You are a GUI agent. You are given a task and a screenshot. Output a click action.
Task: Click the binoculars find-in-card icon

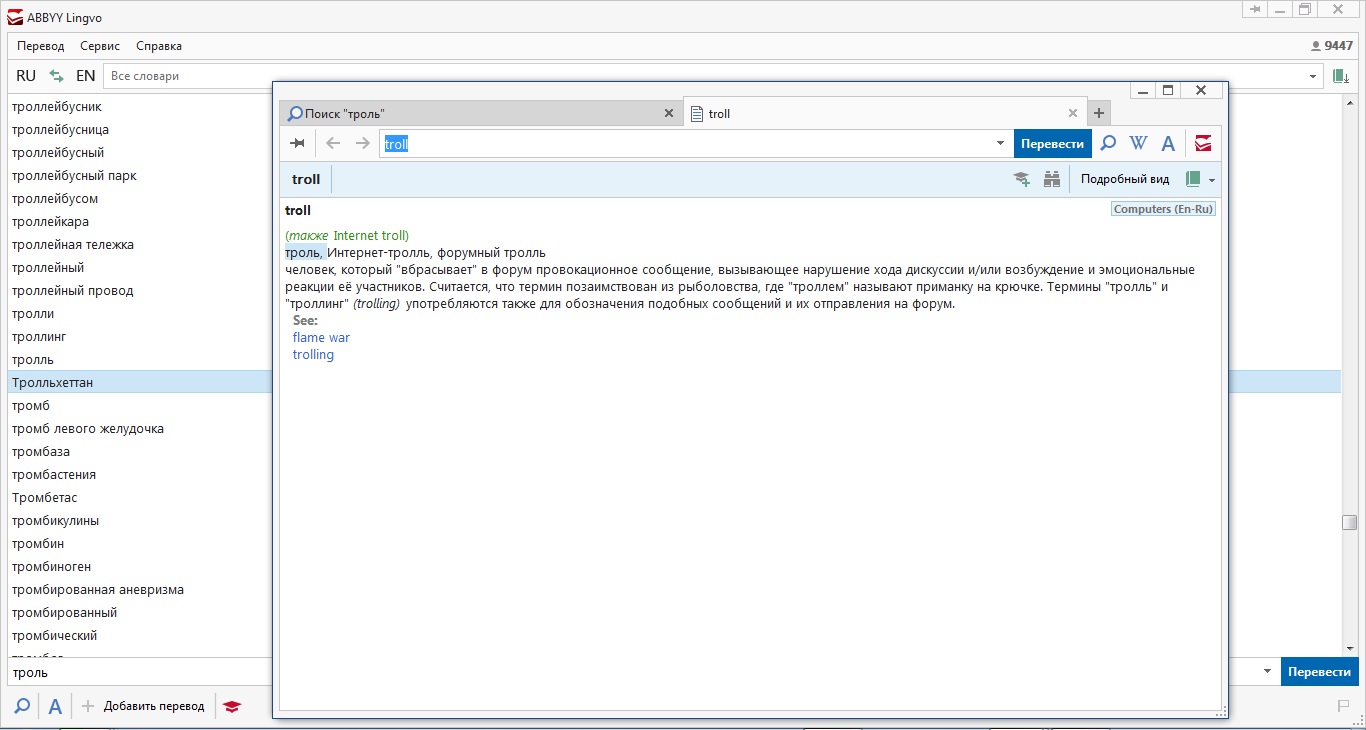(1051, 180)
